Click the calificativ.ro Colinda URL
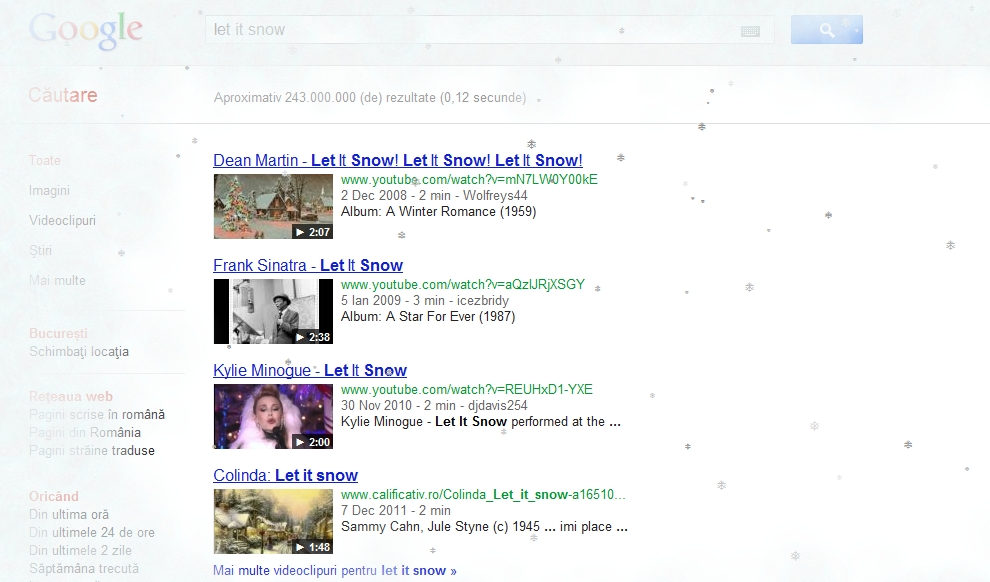The height and width of the screenshot is (582, 990). (x=483, y=495)
